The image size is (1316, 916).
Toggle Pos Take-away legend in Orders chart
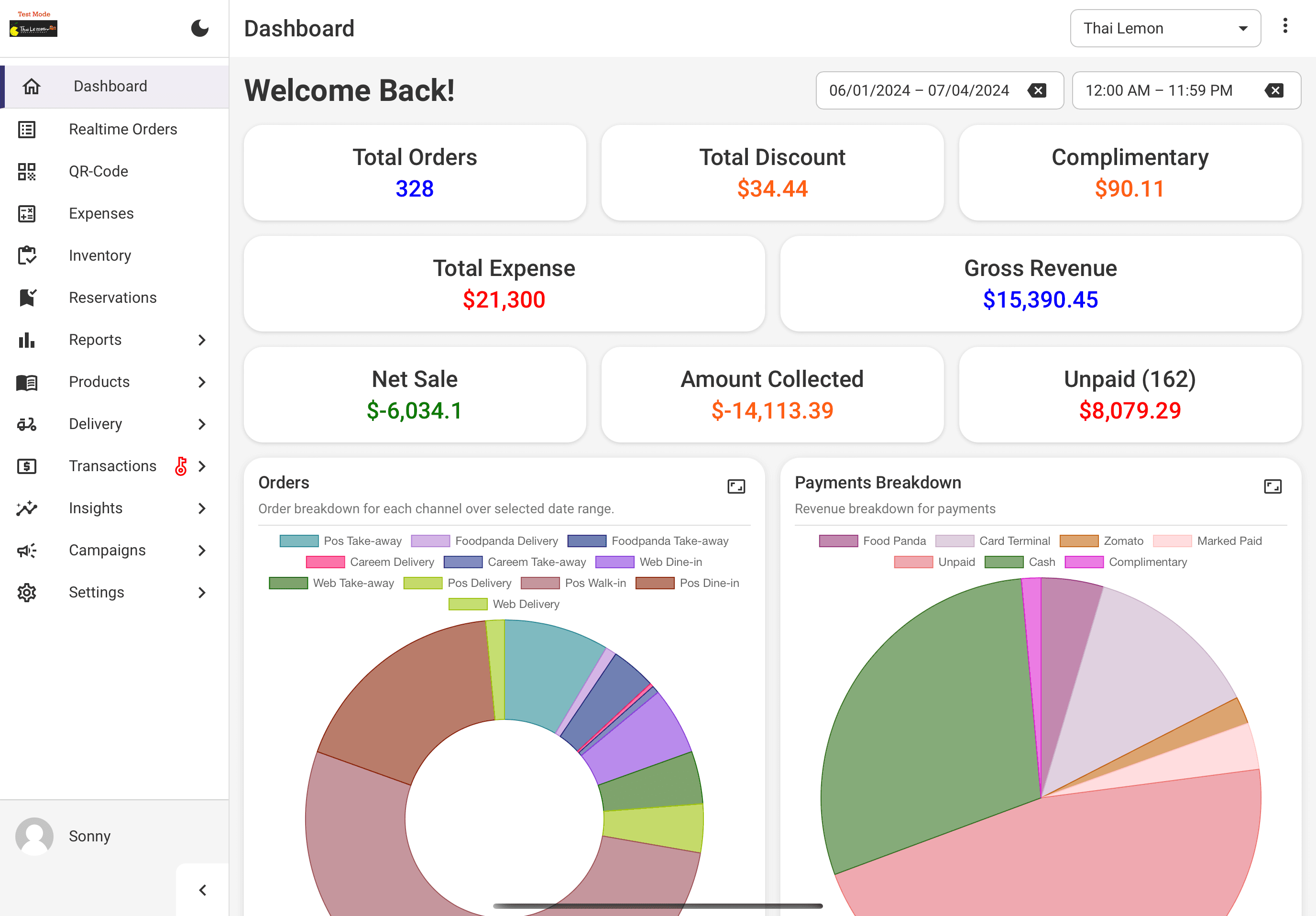(x=340, y=541)
